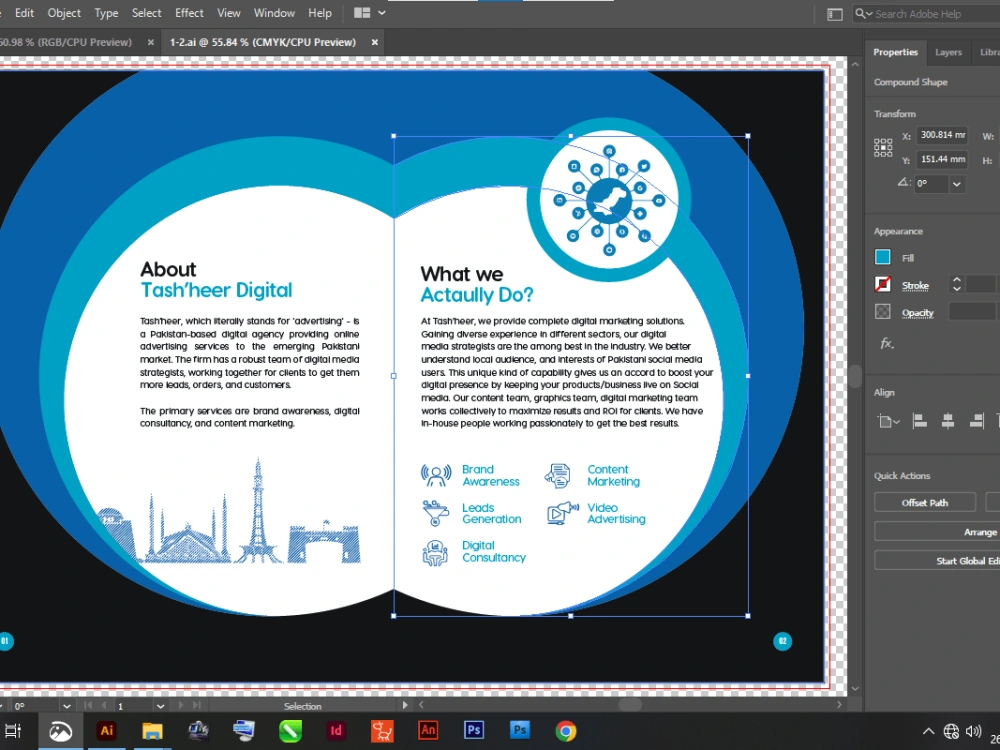
Task: Open the Help menu
Action: tap(320, 13)
